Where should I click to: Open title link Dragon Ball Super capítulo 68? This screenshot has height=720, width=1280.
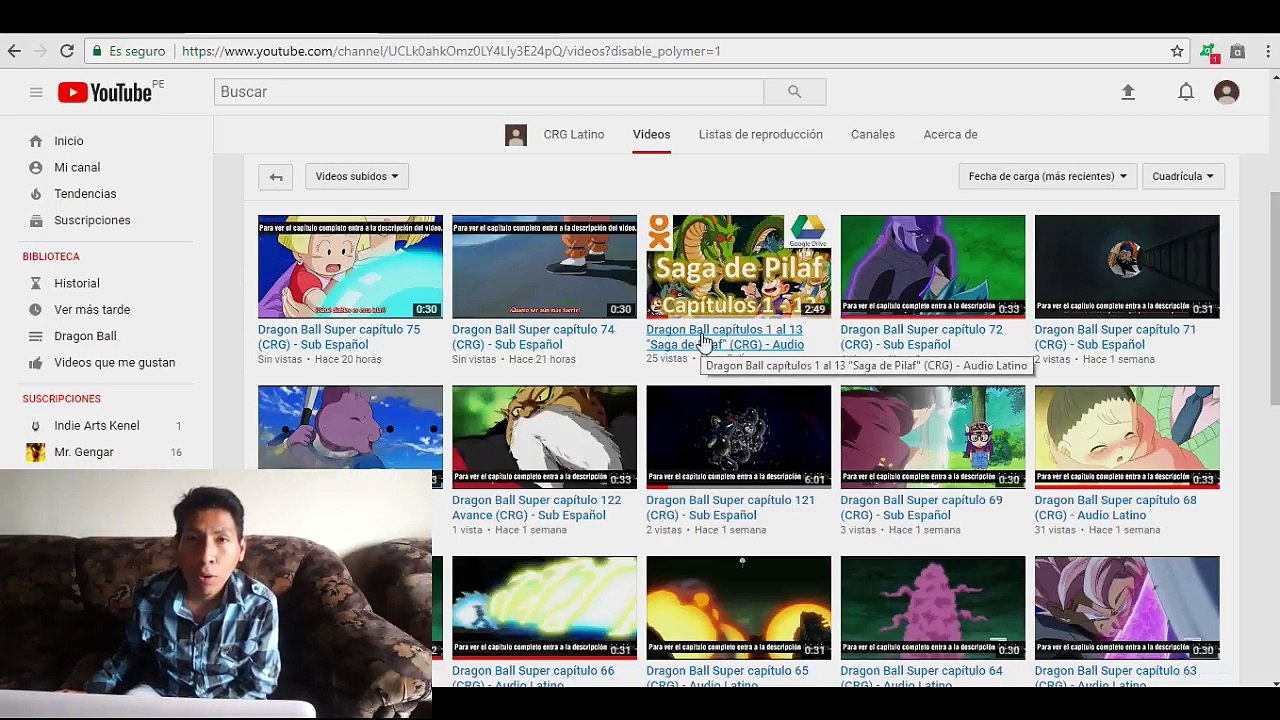point(1115,508)
